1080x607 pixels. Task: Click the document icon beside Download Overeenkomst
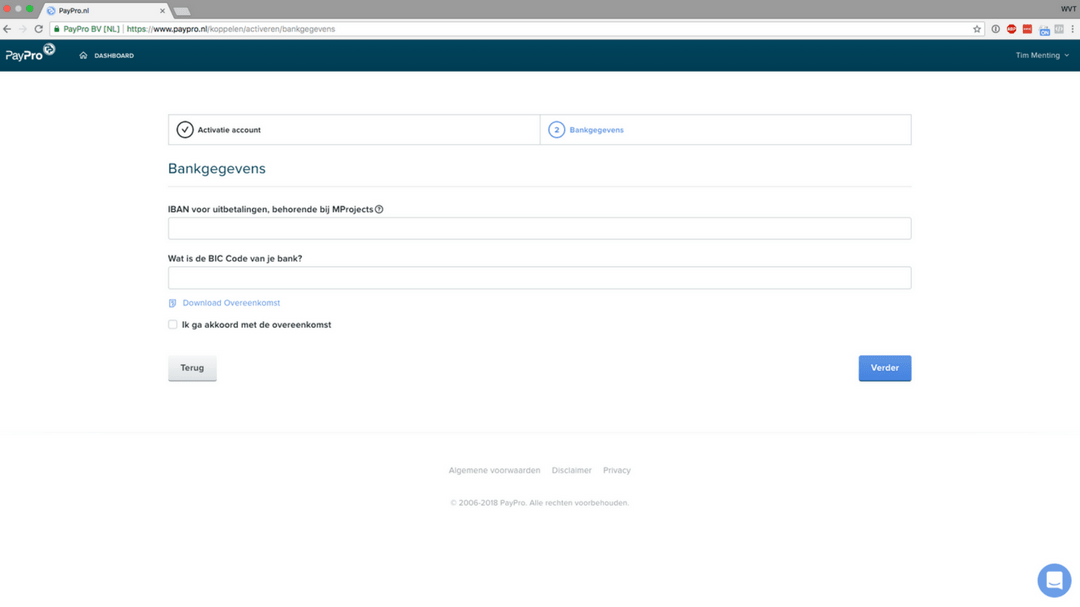(x=172, y=303)
